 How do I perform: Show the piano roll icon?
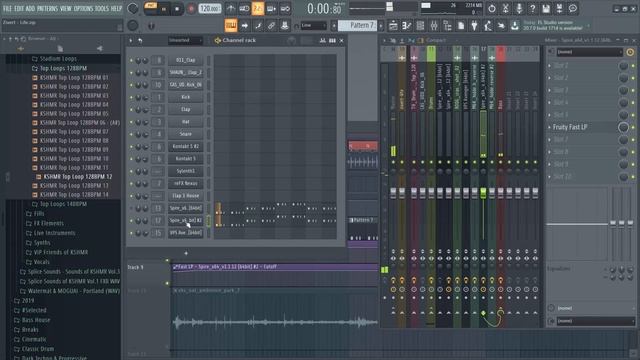[x=407, y=26]
